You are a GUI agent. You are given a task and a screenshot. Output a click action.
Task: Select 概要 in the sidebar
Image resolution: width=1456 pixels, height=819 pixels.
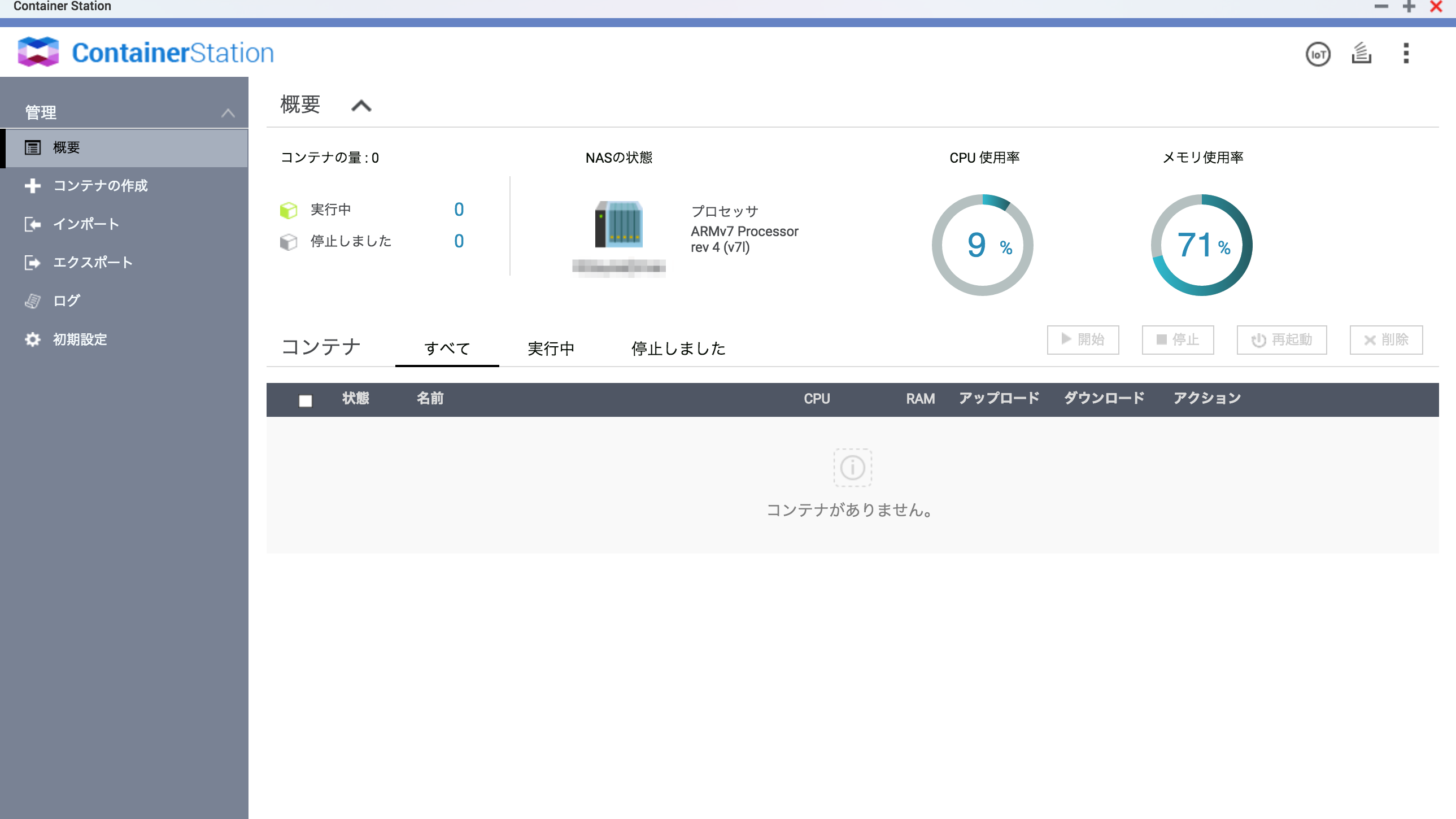click(x=124, y=147)
